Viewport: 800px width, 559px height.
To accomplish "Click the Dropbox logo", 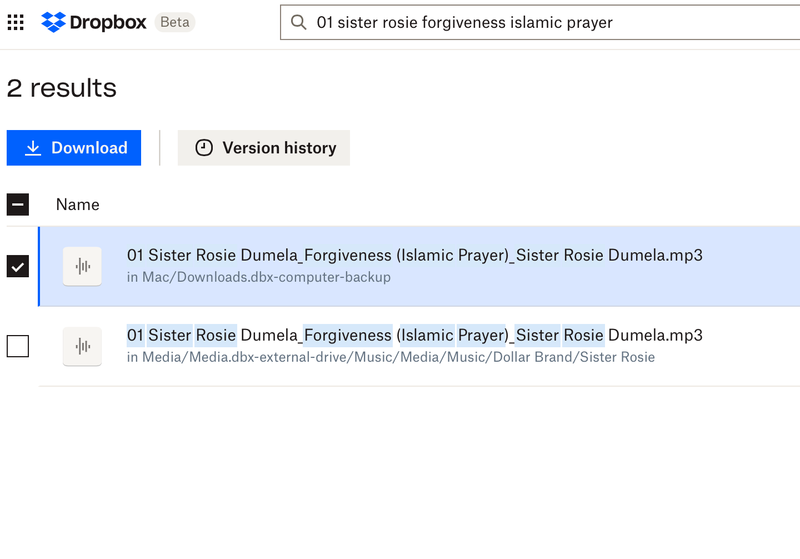I will coord(94,22).
